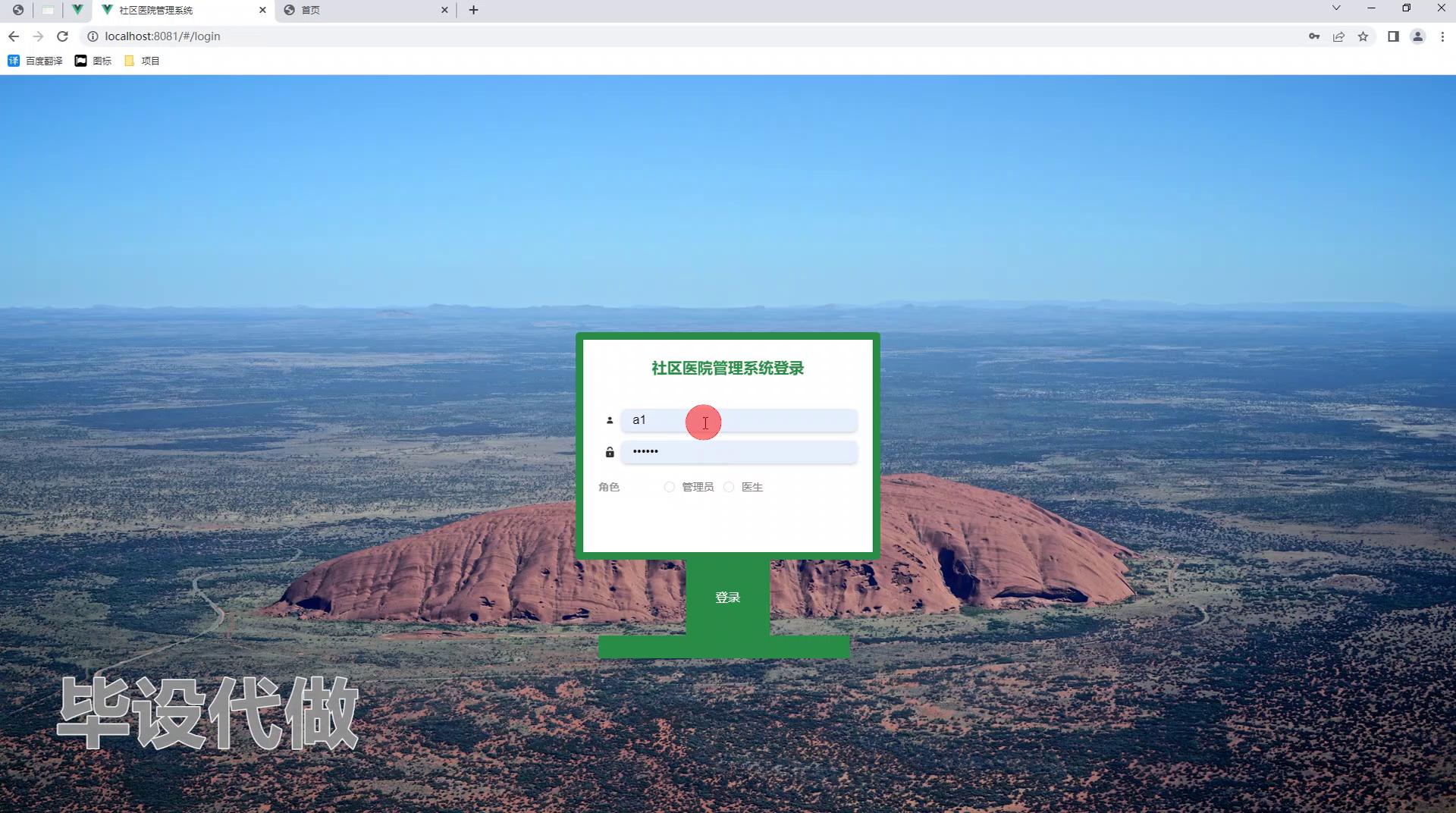This screenshot has height=813, width=1456.
Task: Switch to the 首页 tab
Action: [366, 10]
